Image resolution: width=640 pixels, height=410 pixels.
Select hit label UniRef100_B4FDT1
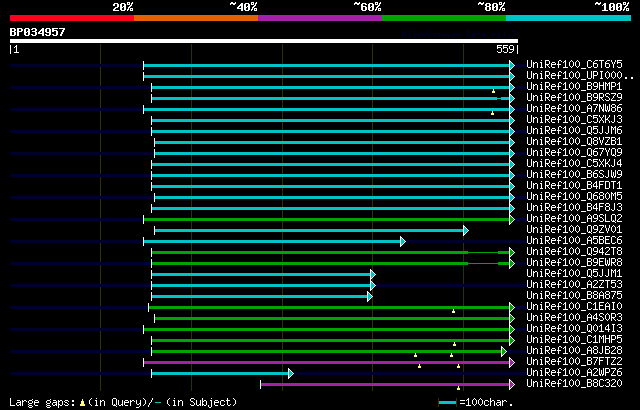pyautogui.click(x=574, y=186)
